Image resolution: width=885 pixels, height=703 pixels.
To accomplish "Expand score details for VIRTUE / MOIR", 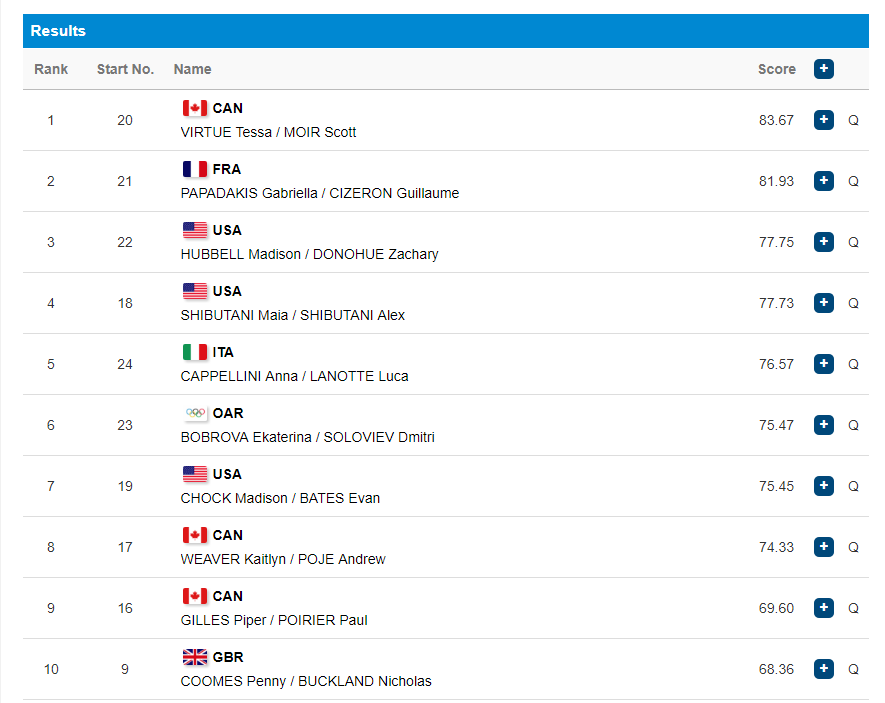I will pyautogui.click(x=823, y=120).
